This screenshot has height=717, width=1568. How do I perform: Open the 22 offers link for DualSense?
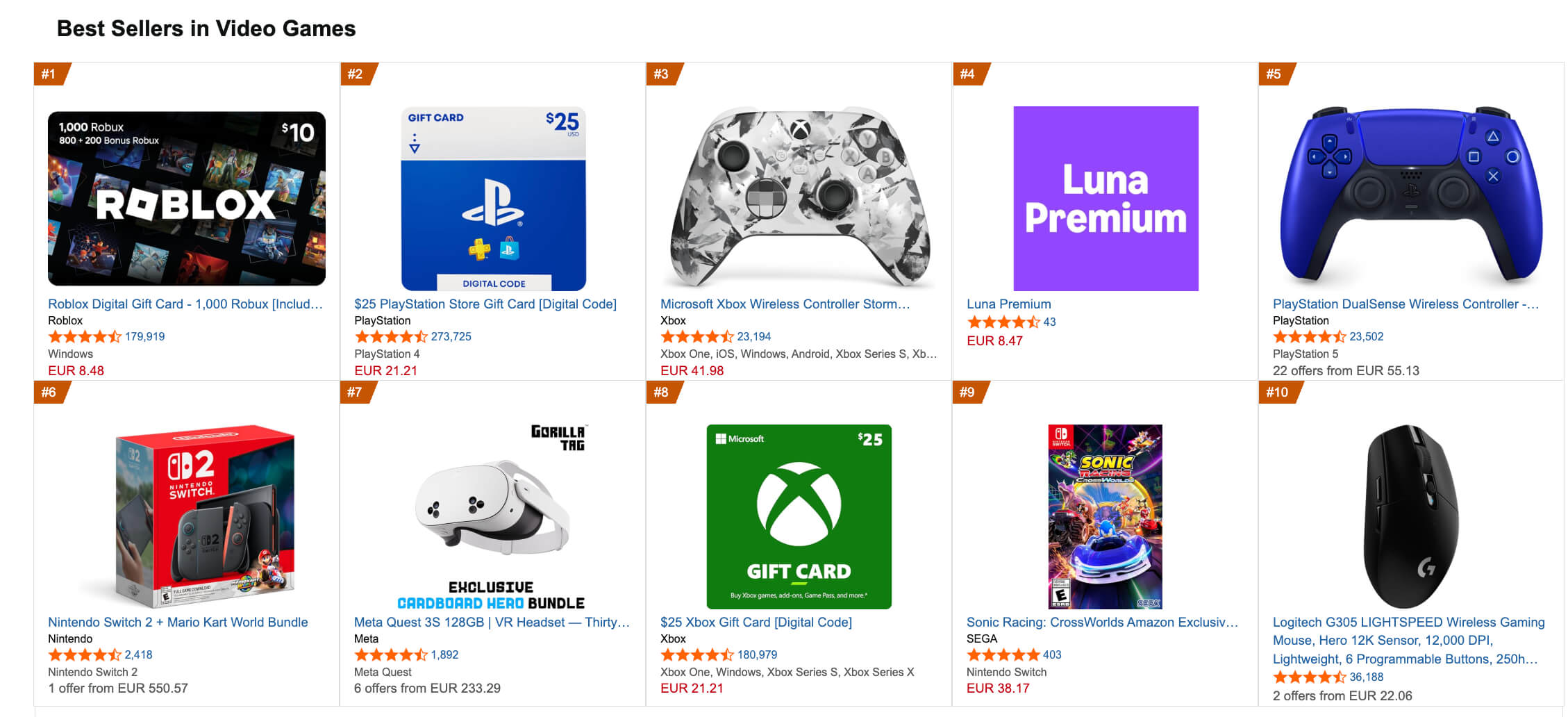pyautogui.click(x=1345, y=371)
